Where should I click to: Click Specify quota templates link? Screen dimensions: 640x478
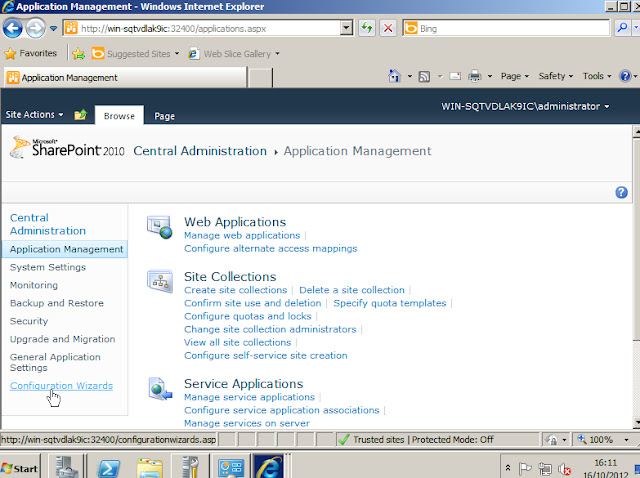pos(390,303)
